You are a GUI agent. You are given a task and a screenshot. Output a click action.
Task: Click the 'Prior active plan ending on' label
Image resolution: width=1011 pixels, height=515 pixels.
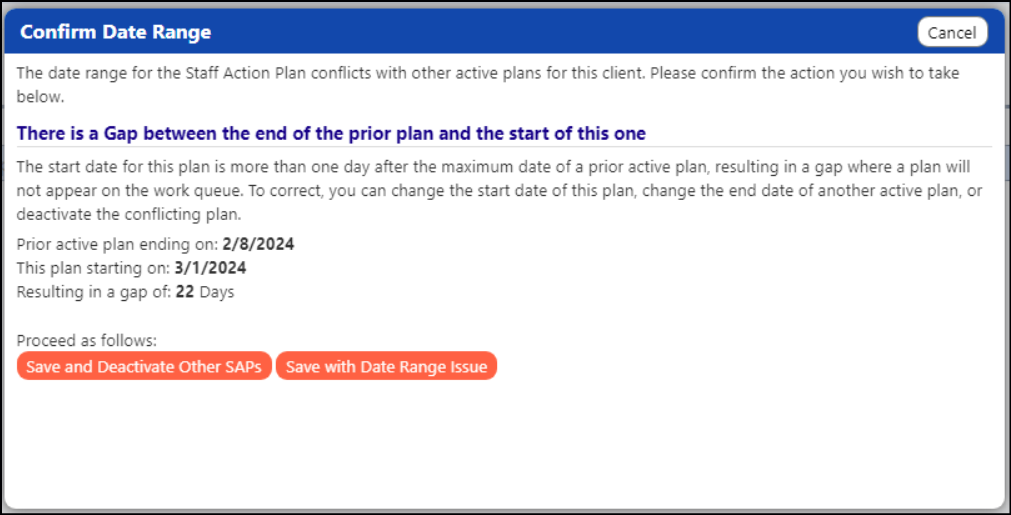tap(118, 244)
